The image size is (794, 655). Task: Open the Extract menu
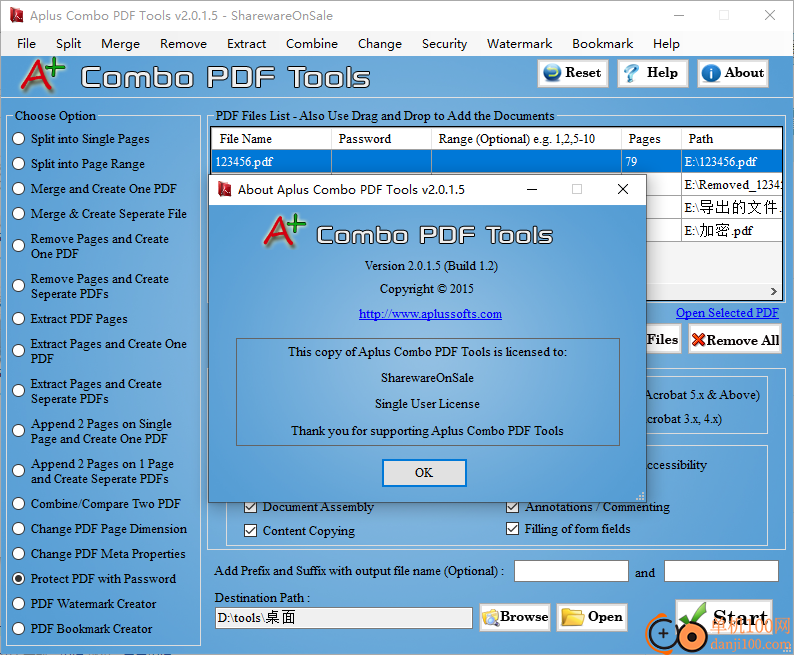click(x=246, y=44)
